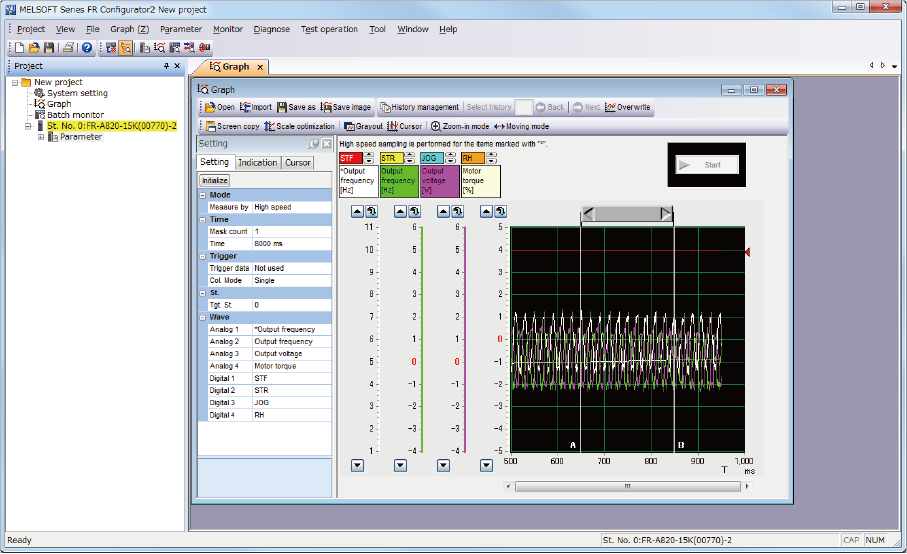Screen dimensions: 907x554
Task: Click Overwrite in graph toolbar
Action: [628, 107]
